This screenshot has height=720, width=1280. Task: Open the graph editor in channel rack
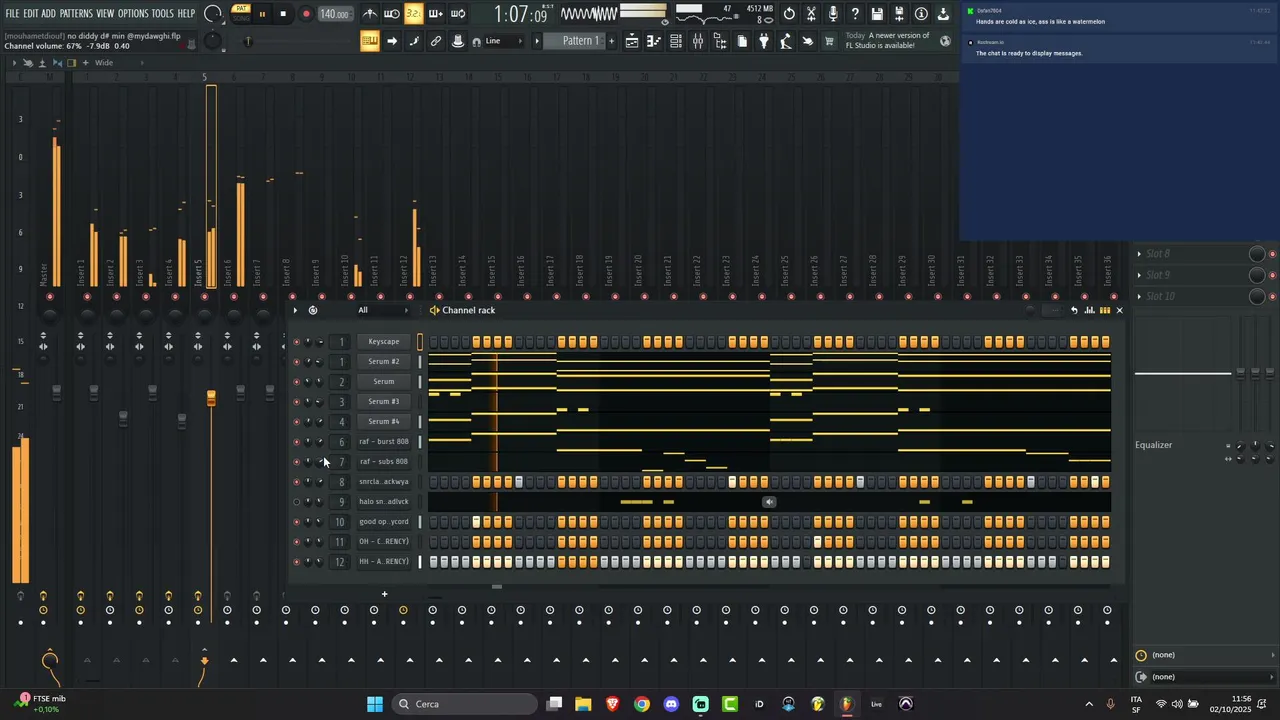(1089, 310)
